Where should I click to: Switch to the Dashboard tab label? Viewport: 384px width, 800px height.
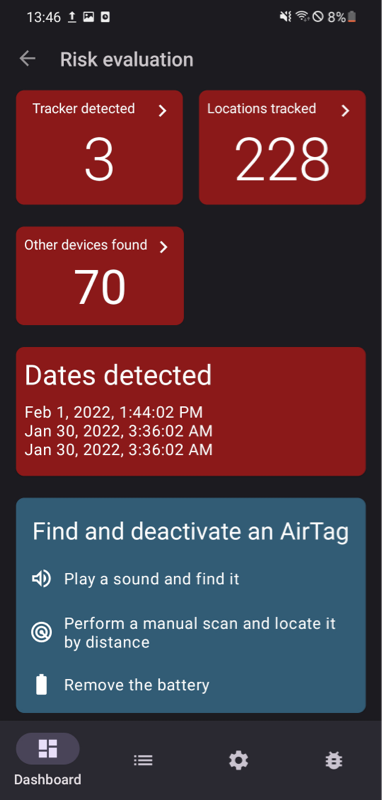[47, 780]
